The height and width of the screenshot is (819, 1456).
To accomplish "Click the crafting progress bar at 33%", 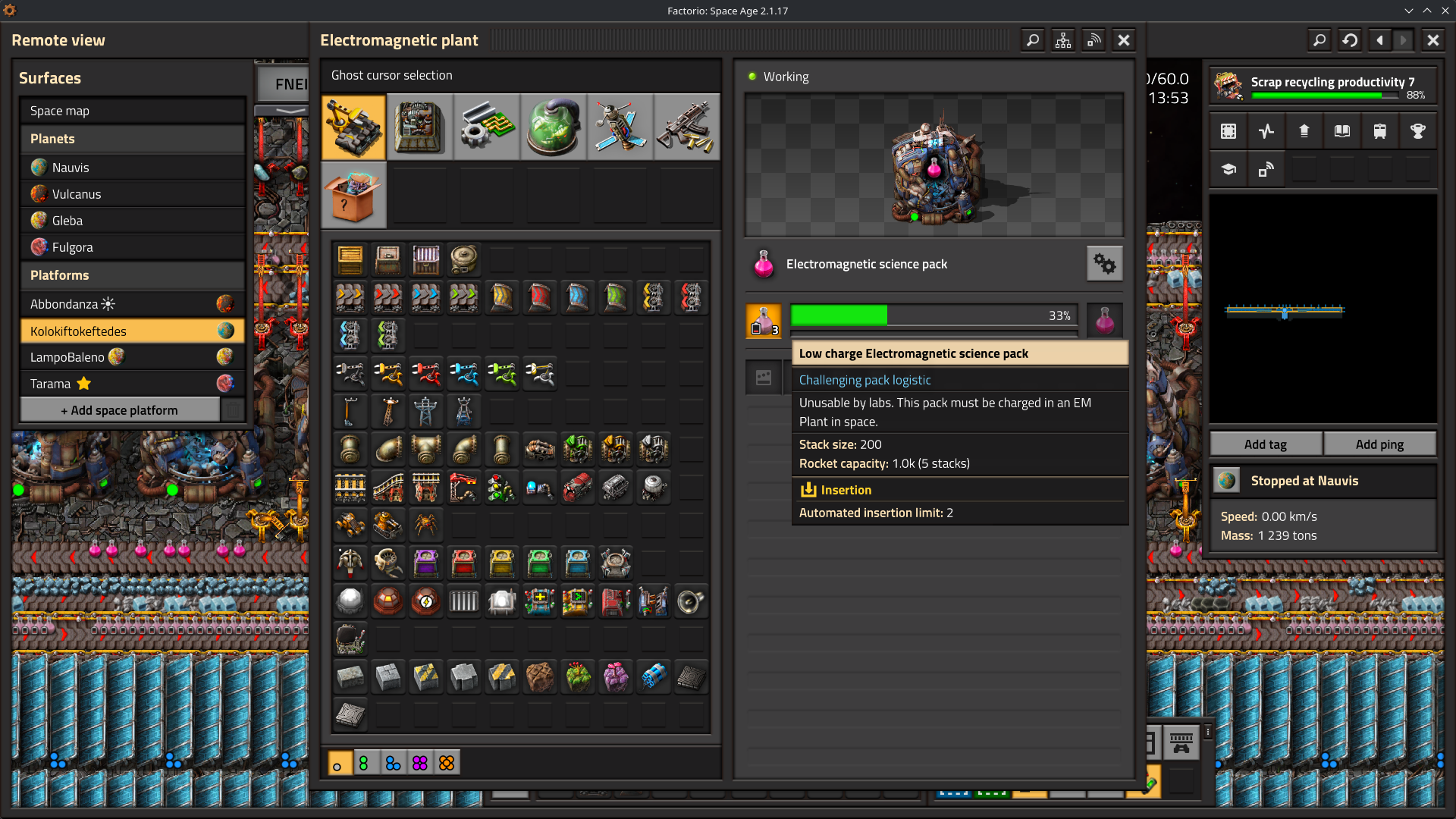I will 934,315.
